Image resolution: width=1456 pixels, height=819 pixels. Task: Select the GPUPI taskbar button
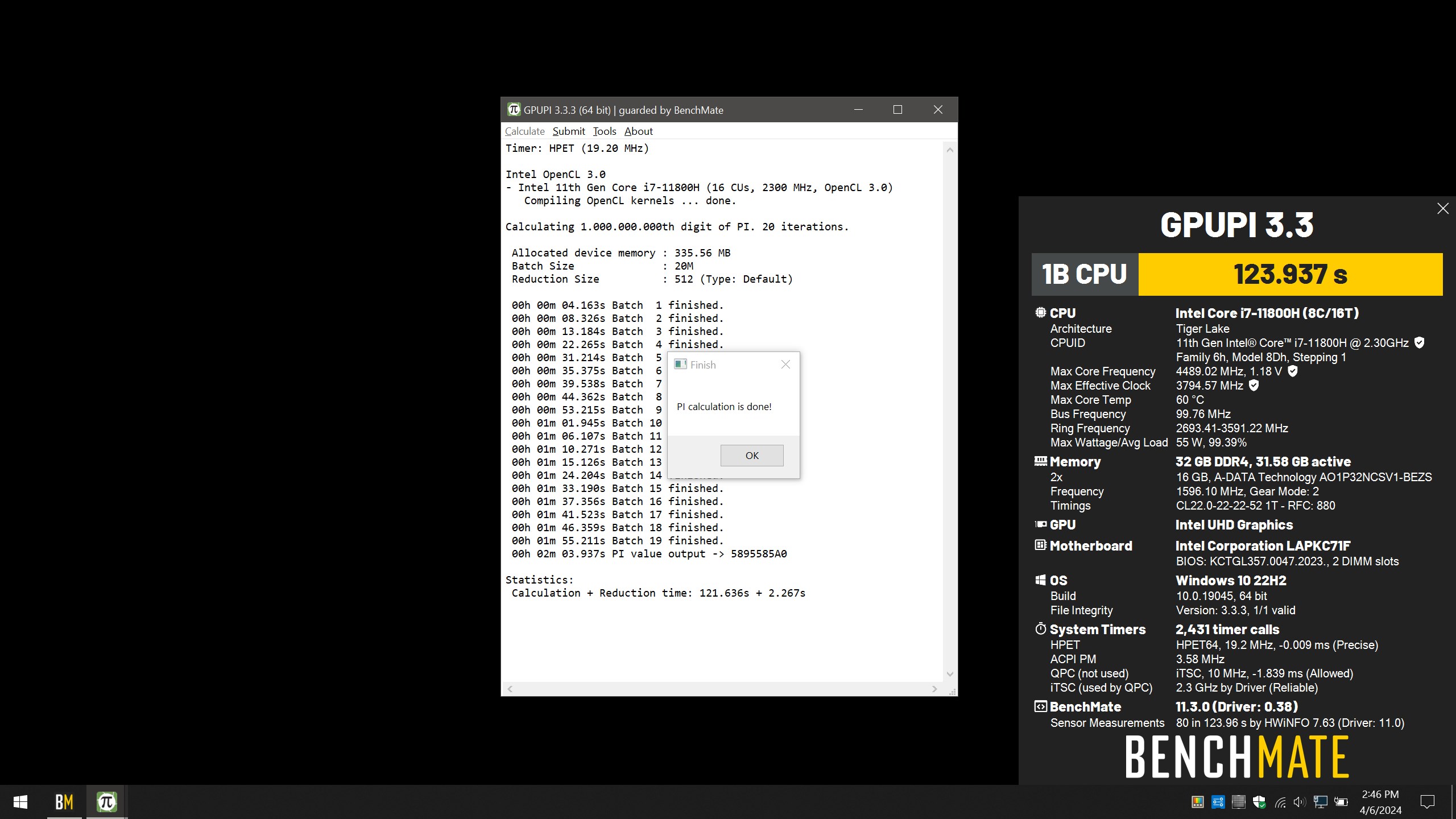point(106,802)
